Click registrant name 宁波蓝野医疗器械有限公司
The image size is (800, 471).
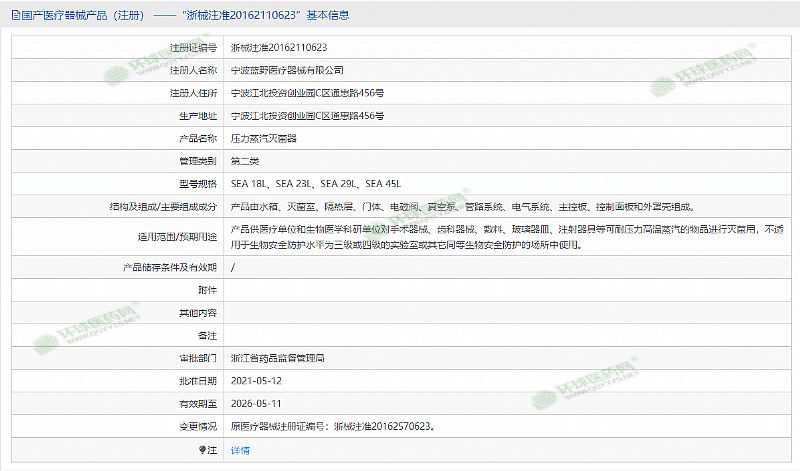tap(287, 71)
